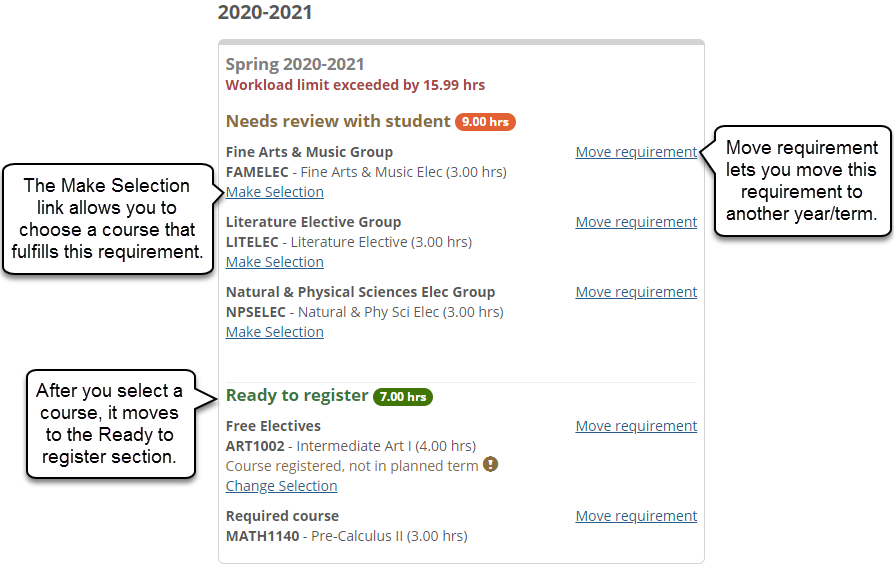Click the green 7.00 hrs badge
The image size is (894, 565).
tap(402, 397)
